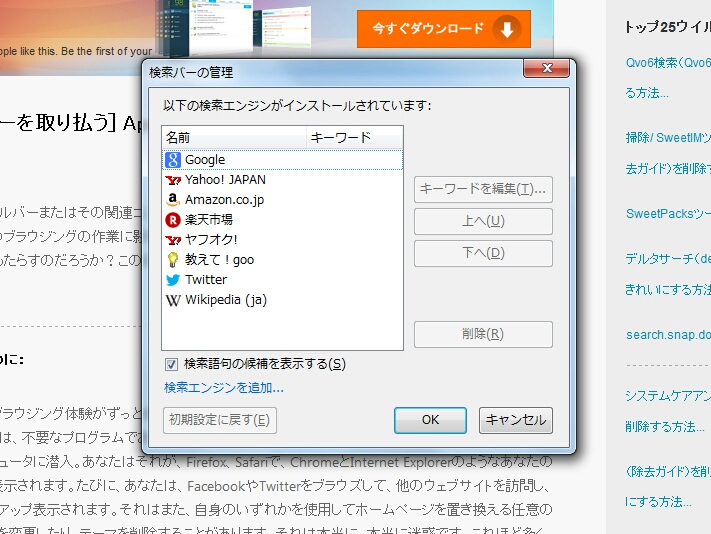This screenshot has width=711, height=534.
Task: Click the キャンセル button
Action: (x=516, y=420)
